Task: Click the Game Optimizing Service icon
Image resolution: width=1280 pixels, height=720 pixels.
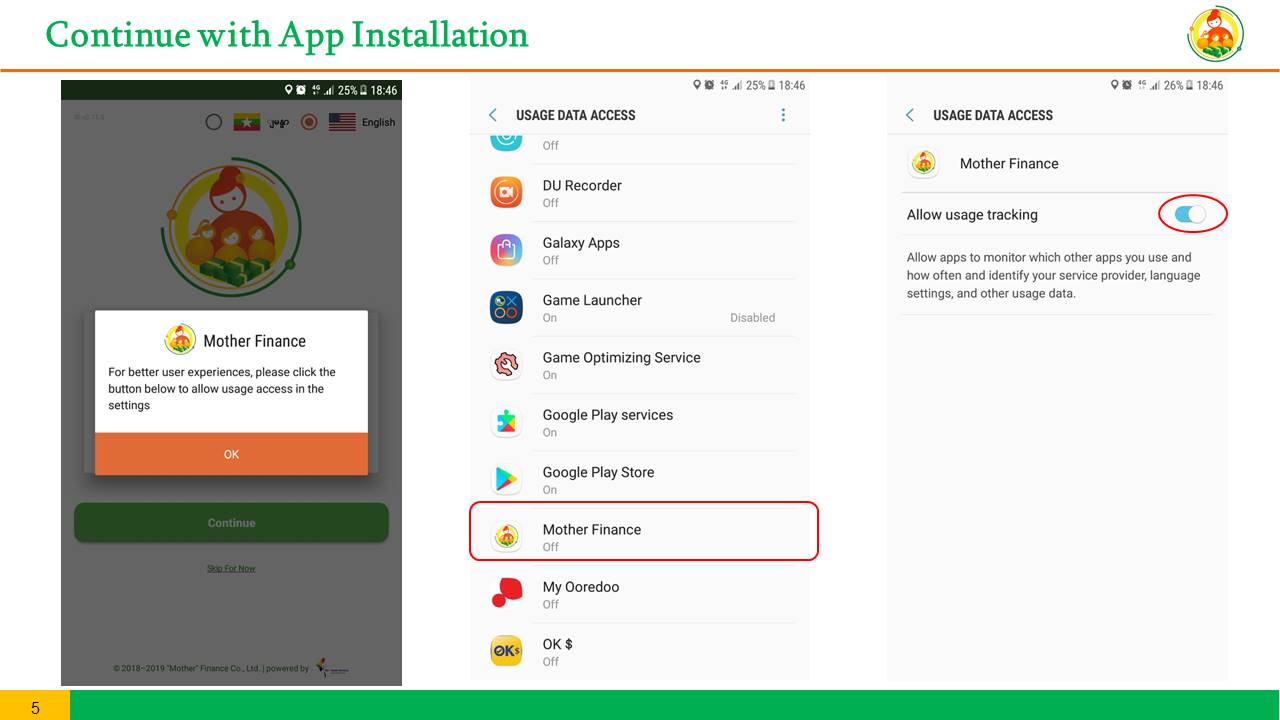Action: (x=506, y=365)
